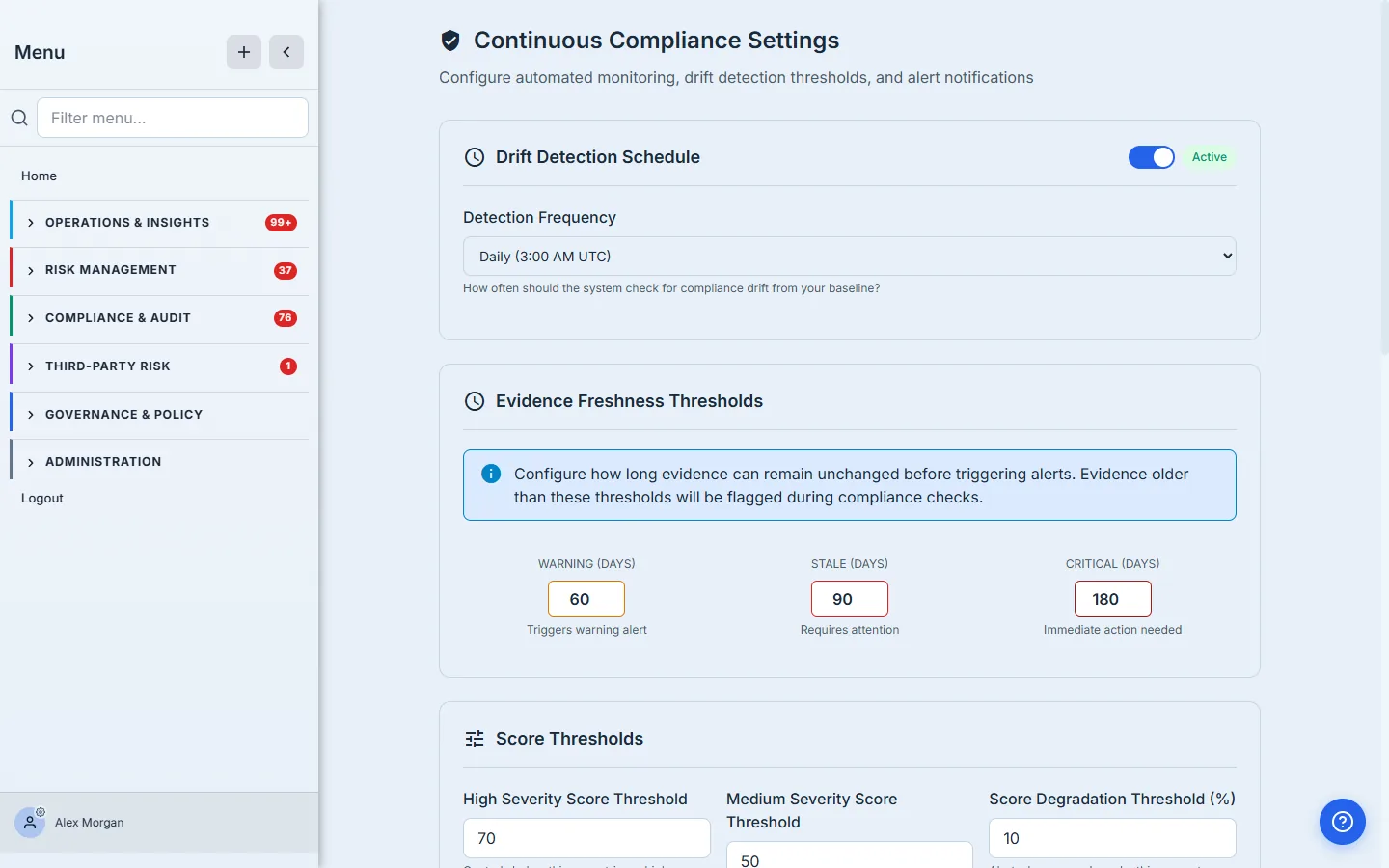The width and height of the screenshot is (1389, 868).
Task: Expand Compliance & Audit chevron
Action: (31, 318)
